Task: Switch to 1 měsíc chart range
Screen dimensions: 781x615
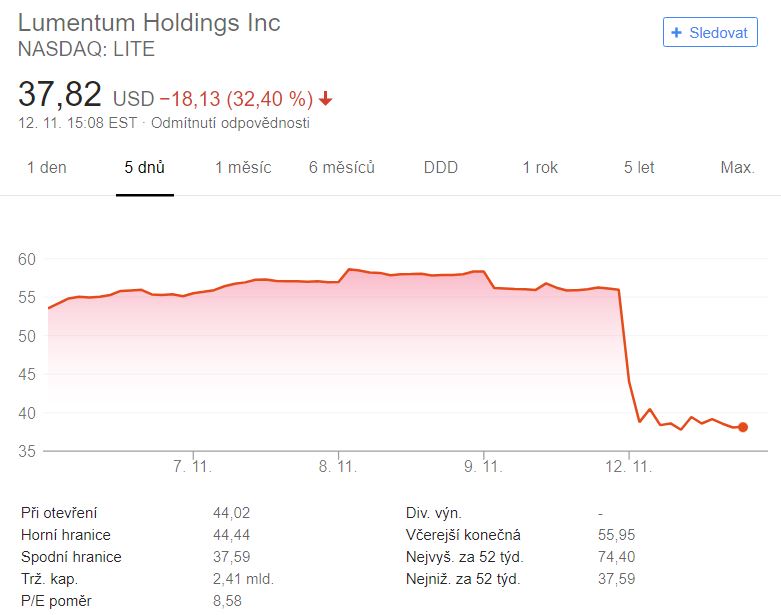Action: [243, 167]
